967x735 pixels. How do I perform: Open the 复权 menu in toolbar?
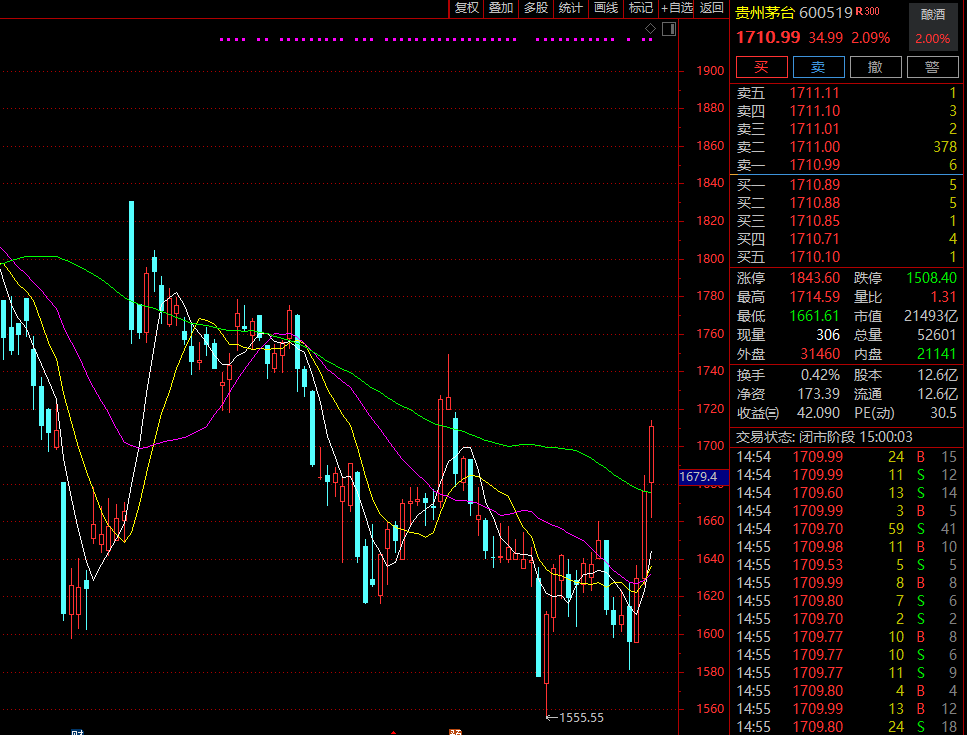pos(466,8)
